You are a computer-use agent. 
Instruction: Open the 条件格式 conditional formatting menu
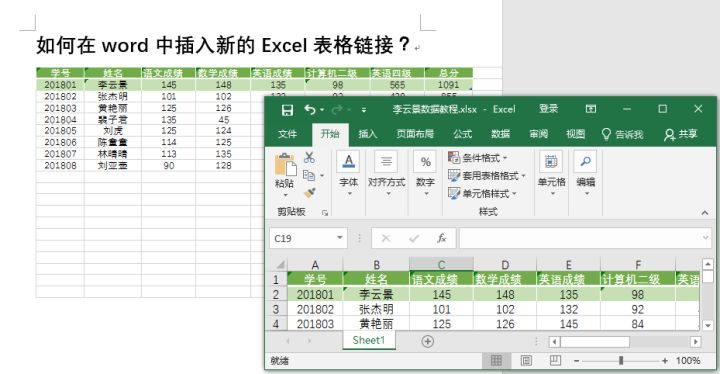478,158
